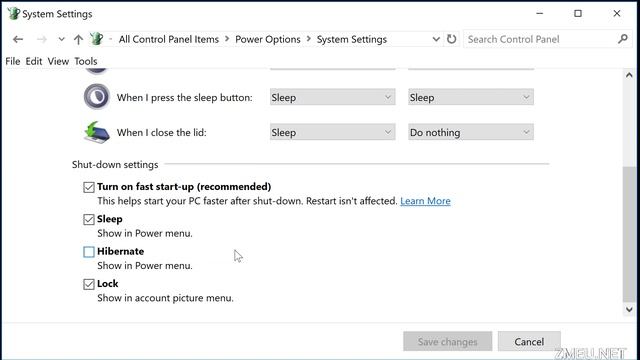Open the Tools menu

tap(86, 61)
